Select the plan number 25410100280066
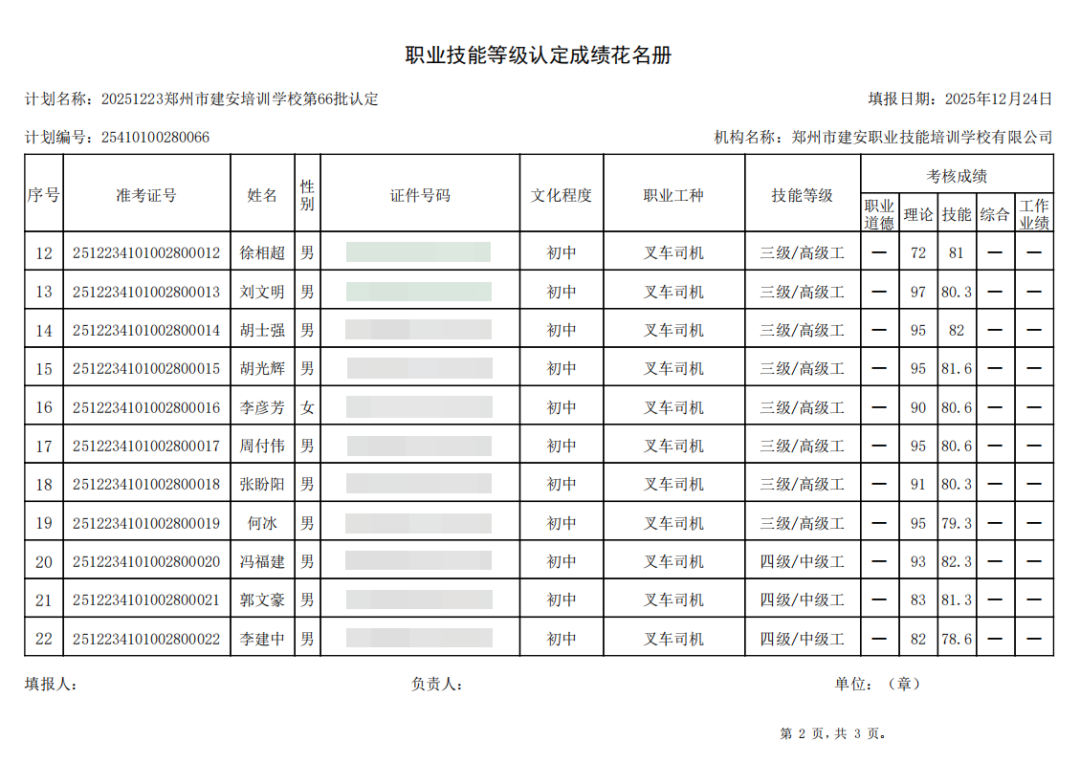This screenshot has height=763, width=1080. (155, 137)
